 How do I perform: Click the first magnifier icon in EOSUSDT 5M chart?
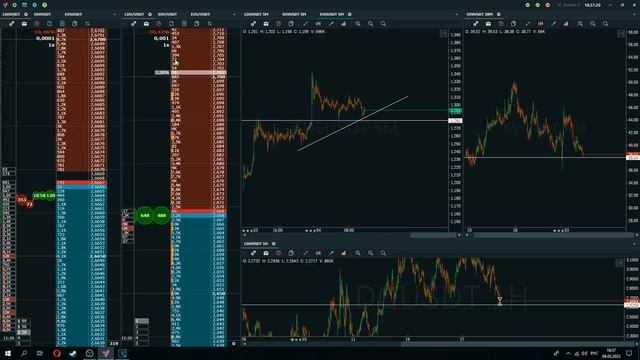358,24
